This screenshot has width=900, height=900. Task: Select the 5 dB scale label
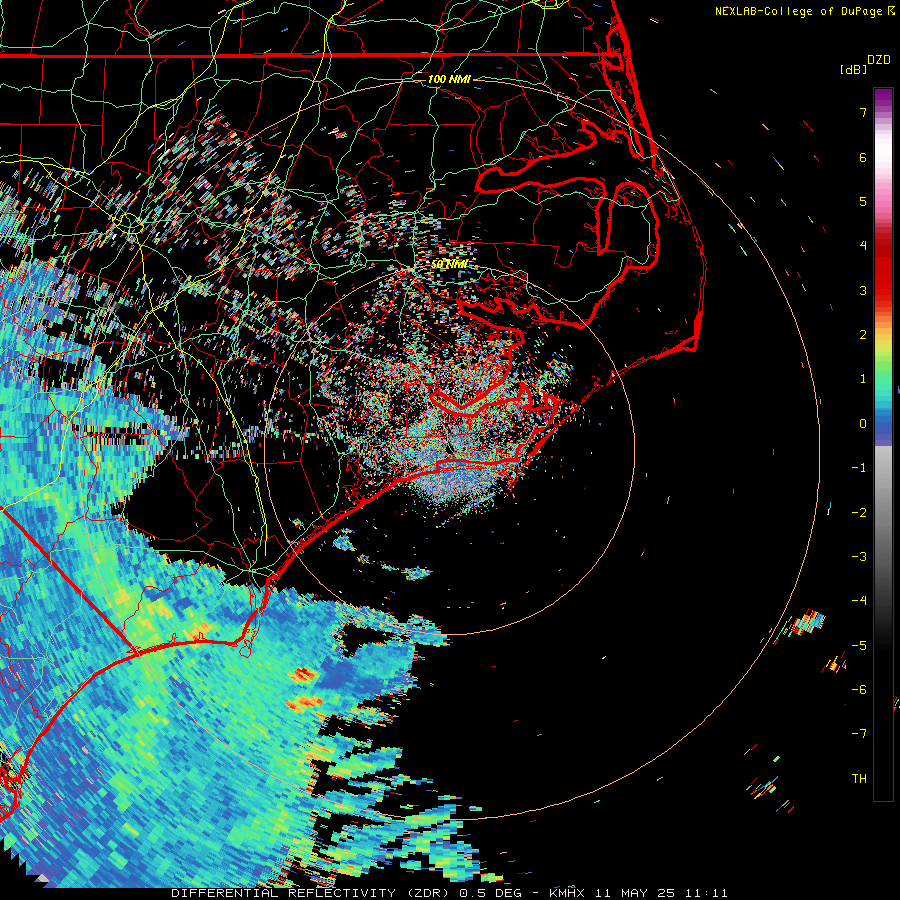point(863,201)
